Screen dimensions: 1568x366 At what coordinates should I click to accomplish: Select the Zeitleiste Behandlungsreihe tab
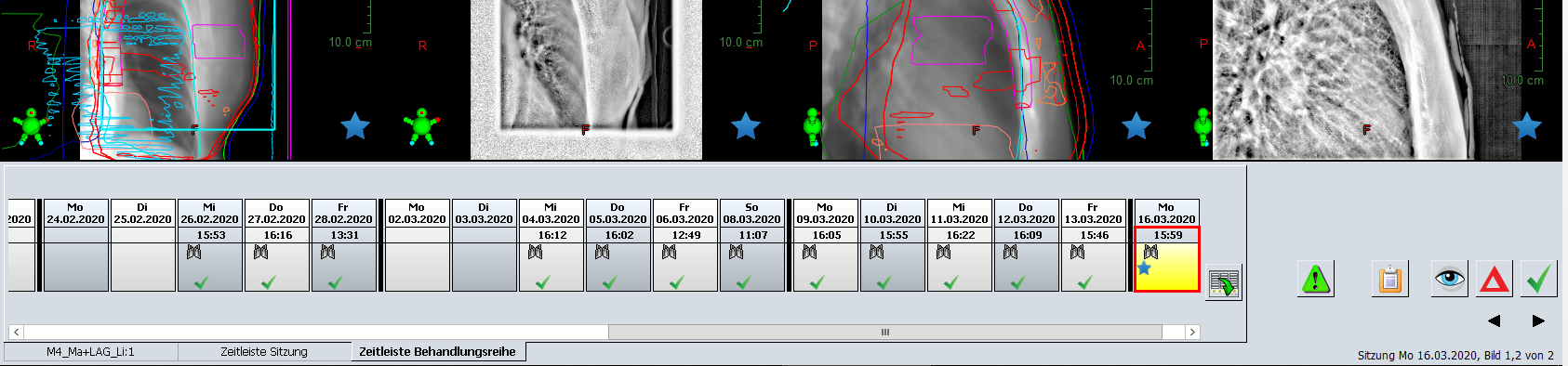point(437,351)
